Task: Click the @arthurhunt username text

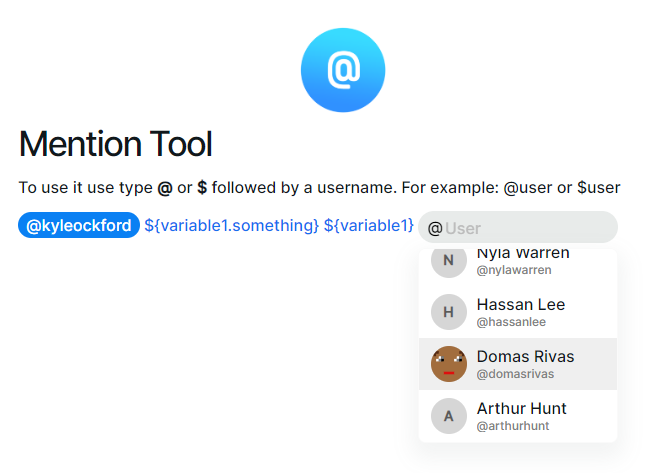Action: pos(513,426)
